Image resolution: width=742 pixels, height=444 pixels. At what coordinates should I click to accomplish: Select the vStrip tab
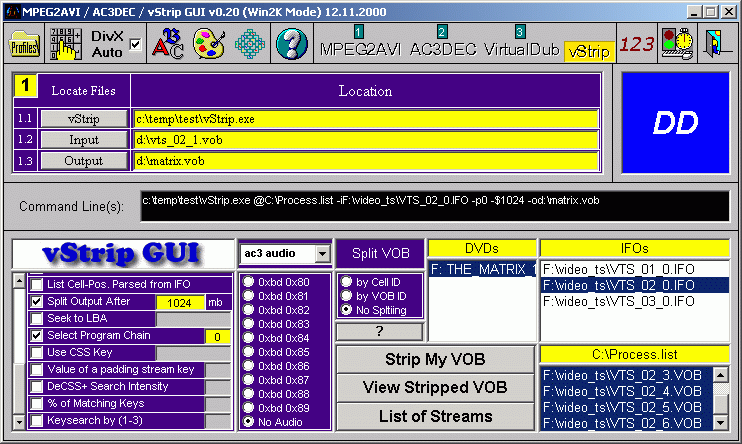[589, 51]
